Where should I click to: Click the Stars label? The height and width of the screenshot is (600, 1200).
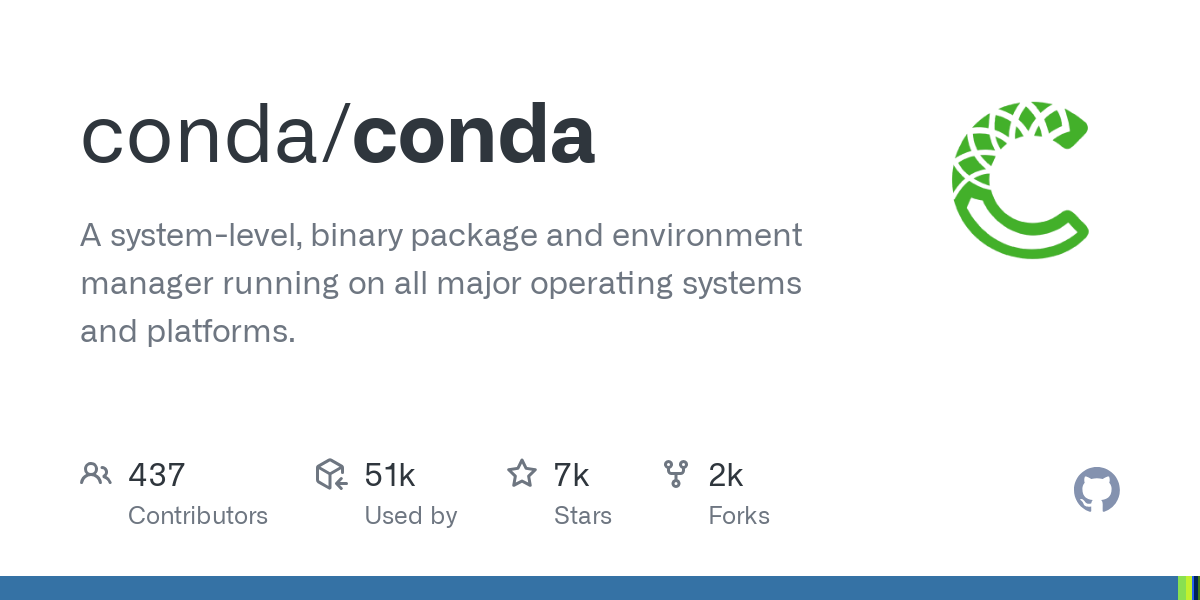tap(583, 516)
